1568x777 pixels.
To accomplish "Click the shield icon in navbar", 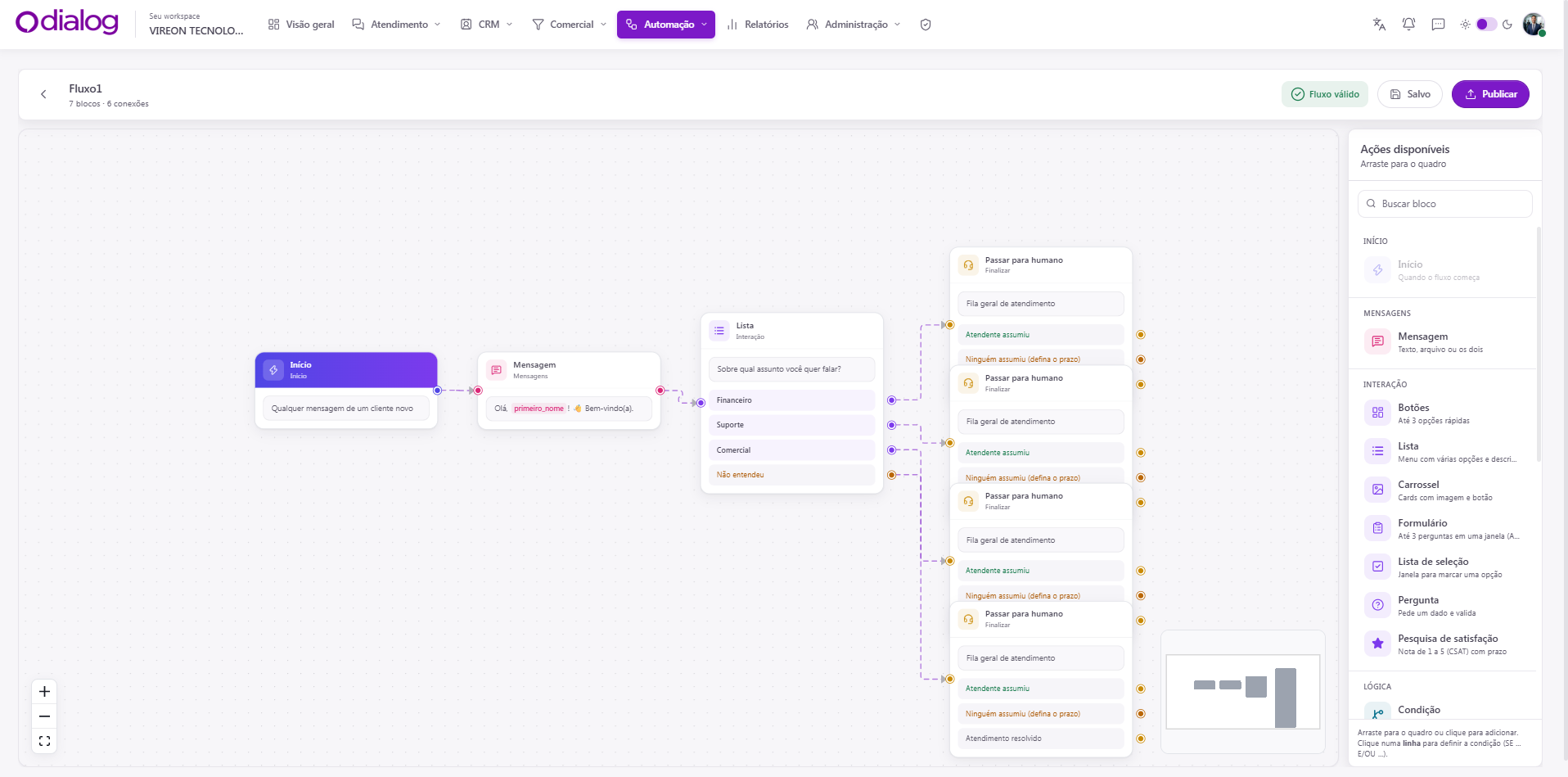I will 926,25.
